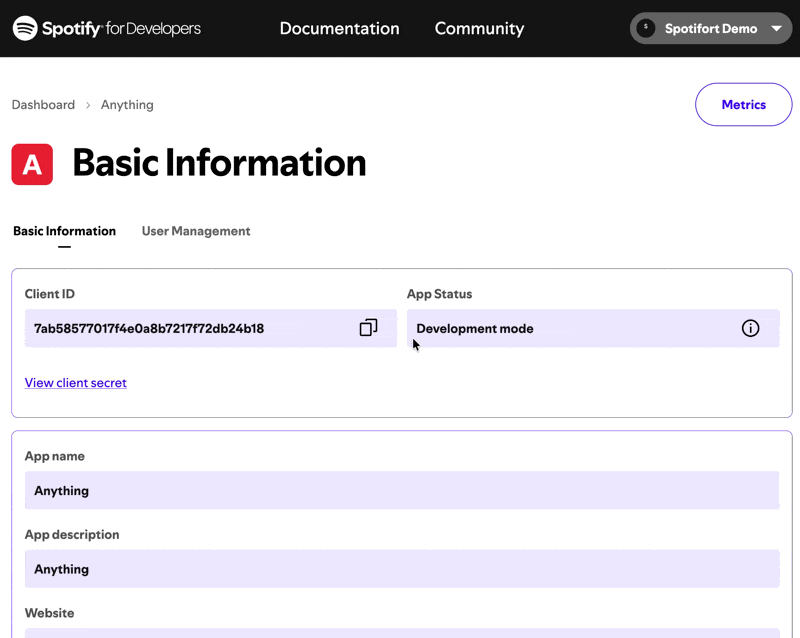View client secret
The height and width of the screenshot is (638, 800).
point(75,383)
